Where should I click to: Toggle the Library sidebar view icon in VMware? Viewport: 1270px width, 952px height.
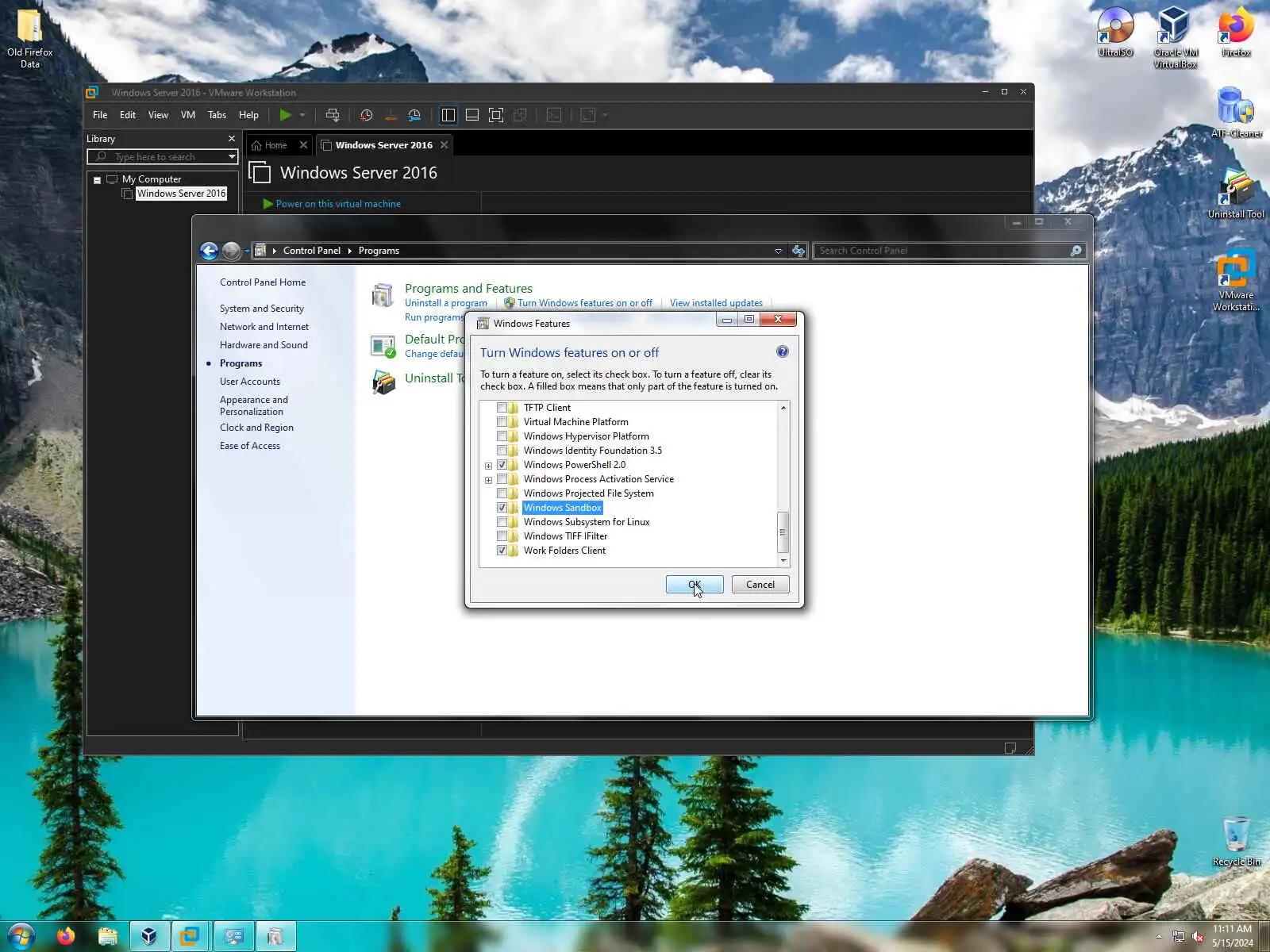(448, 115)
